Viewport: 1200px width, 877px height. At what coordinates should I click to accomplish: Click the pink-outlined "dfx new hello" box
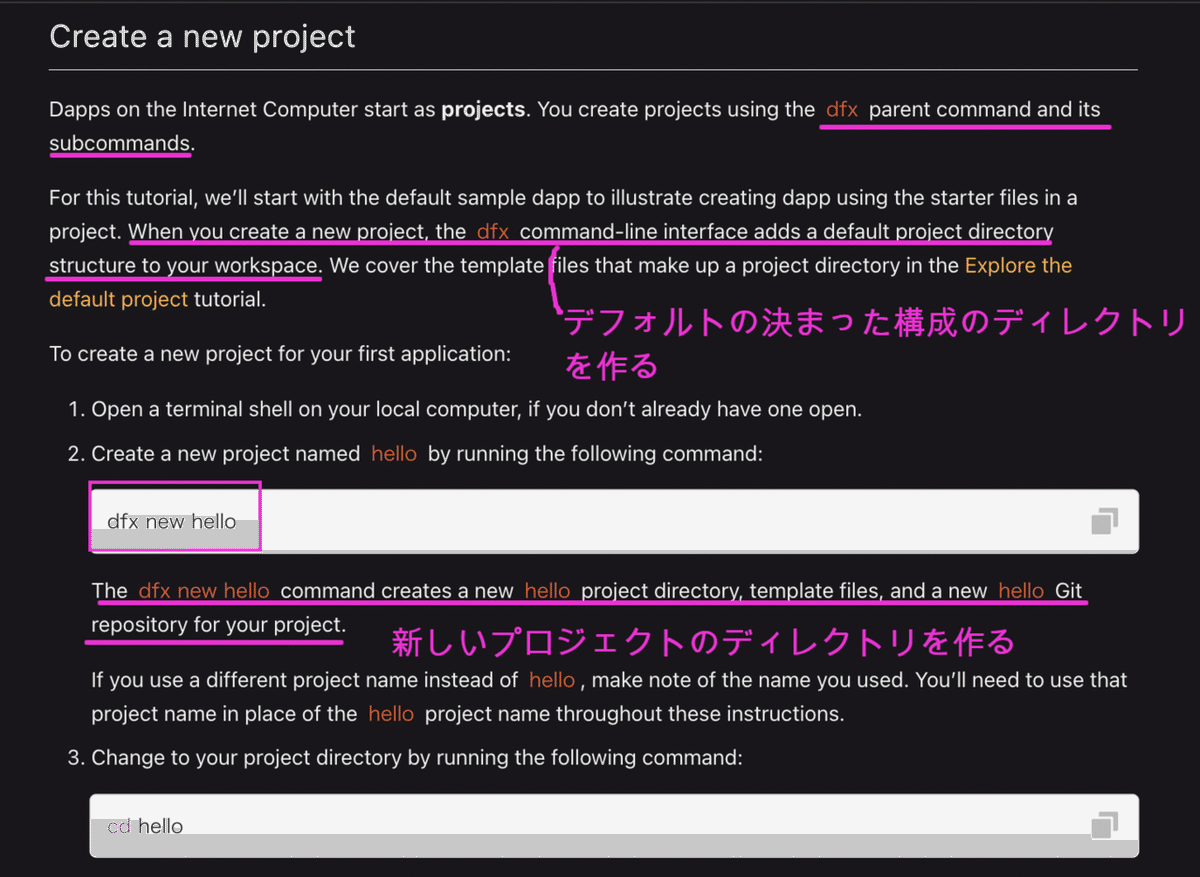(x=173, y=517)
